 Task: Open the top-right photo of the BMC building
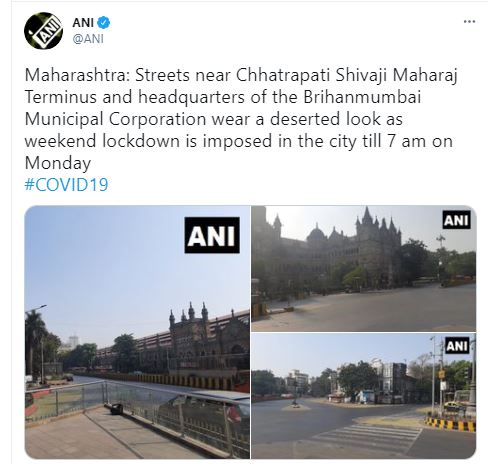point(364,268)
